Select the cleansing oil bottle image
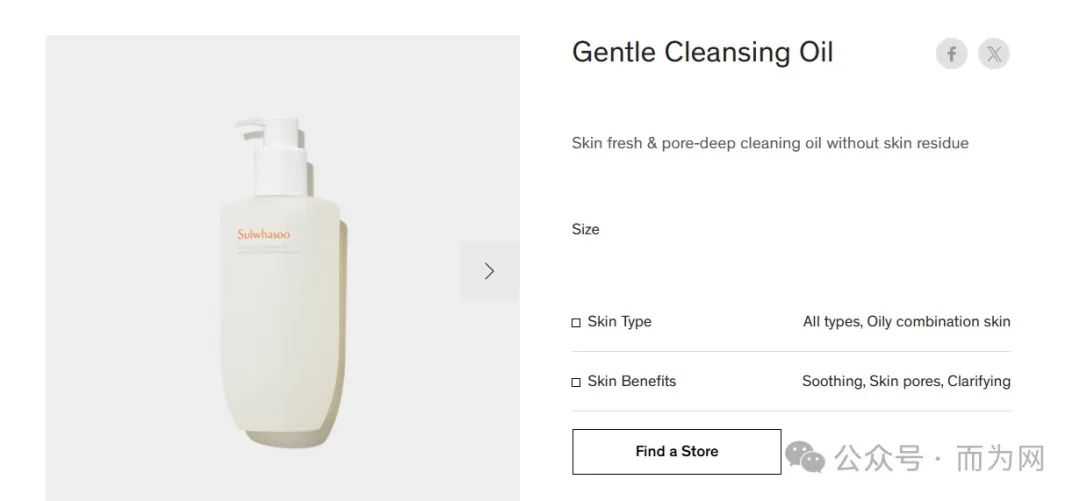Viewport: 1080px width, 501px height. [x=282, y=284]
